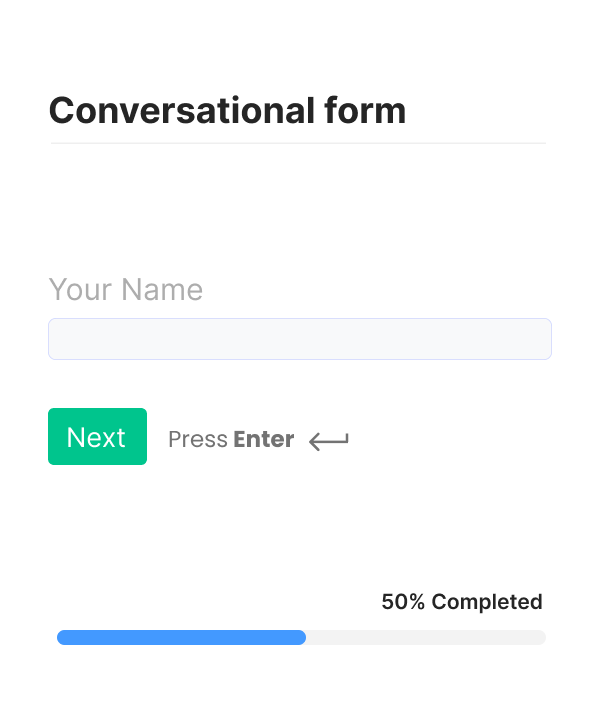Click the word "Press" beside Next
This screenshot has width=600, height=720.
click(198, 439)
